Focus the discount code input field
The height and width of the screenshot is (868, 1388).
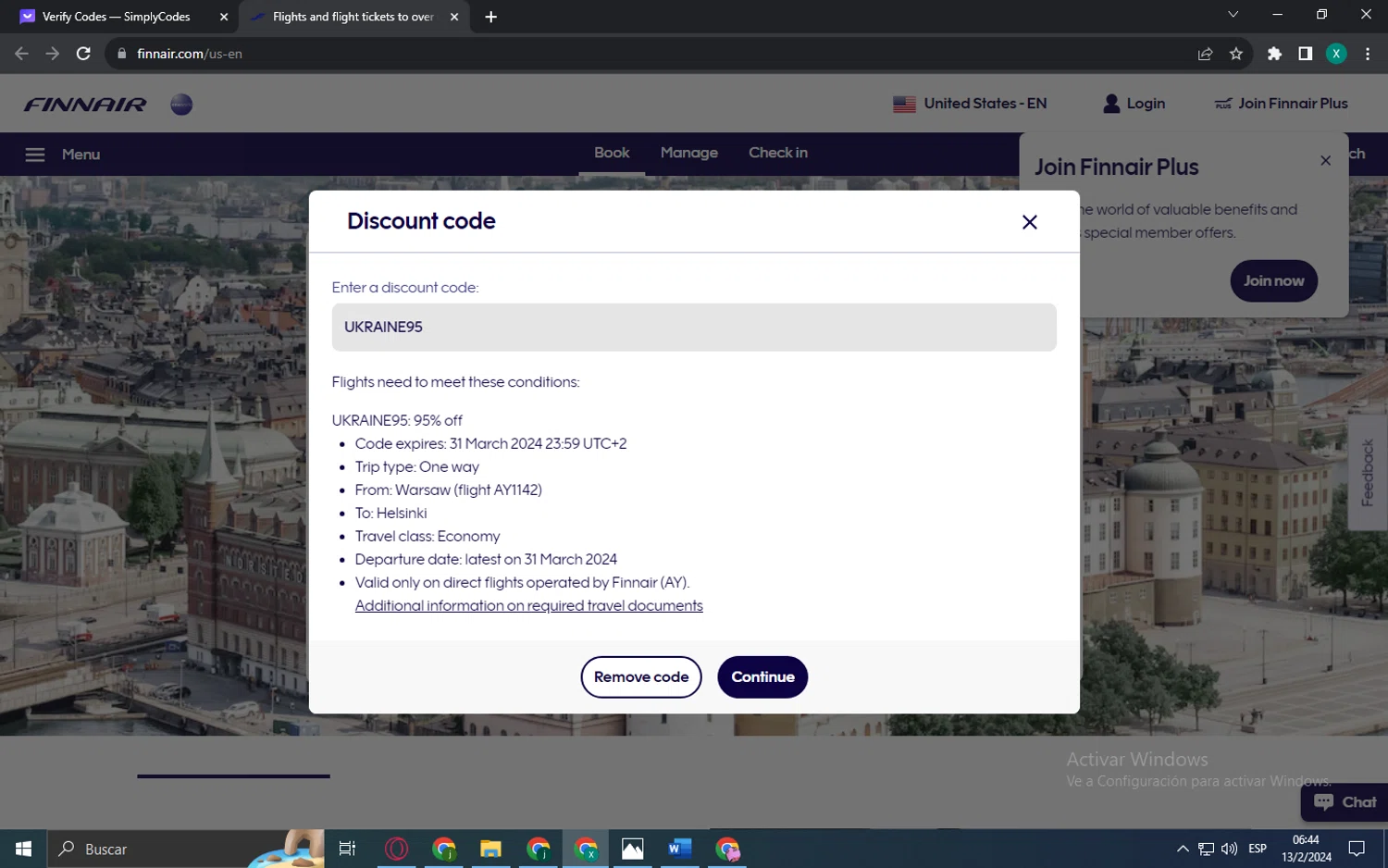[x=694, y=327]
